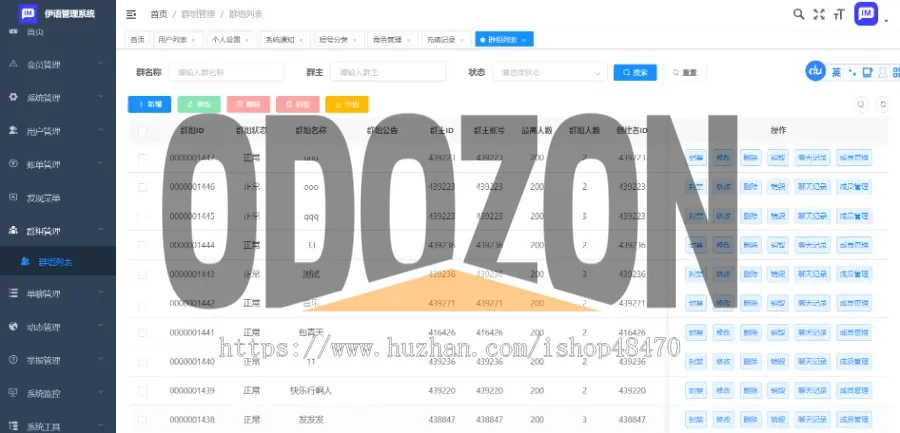Screen dimensions: 900x433
Task: Expand the 动态管理 sidebar menu chevron
Action: pos(100,327)
